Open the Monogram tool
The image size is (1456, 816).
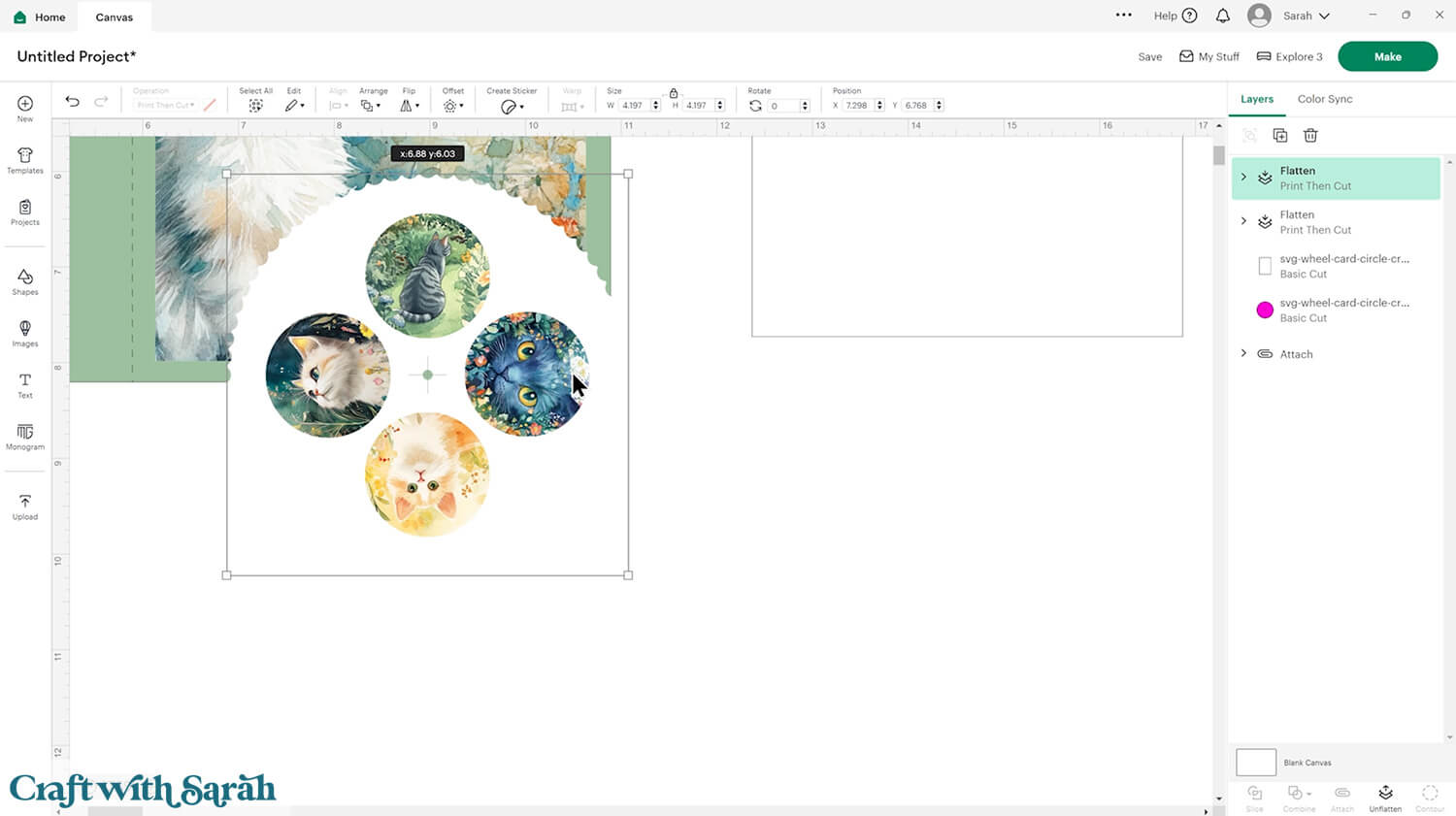tap(25, 437)
